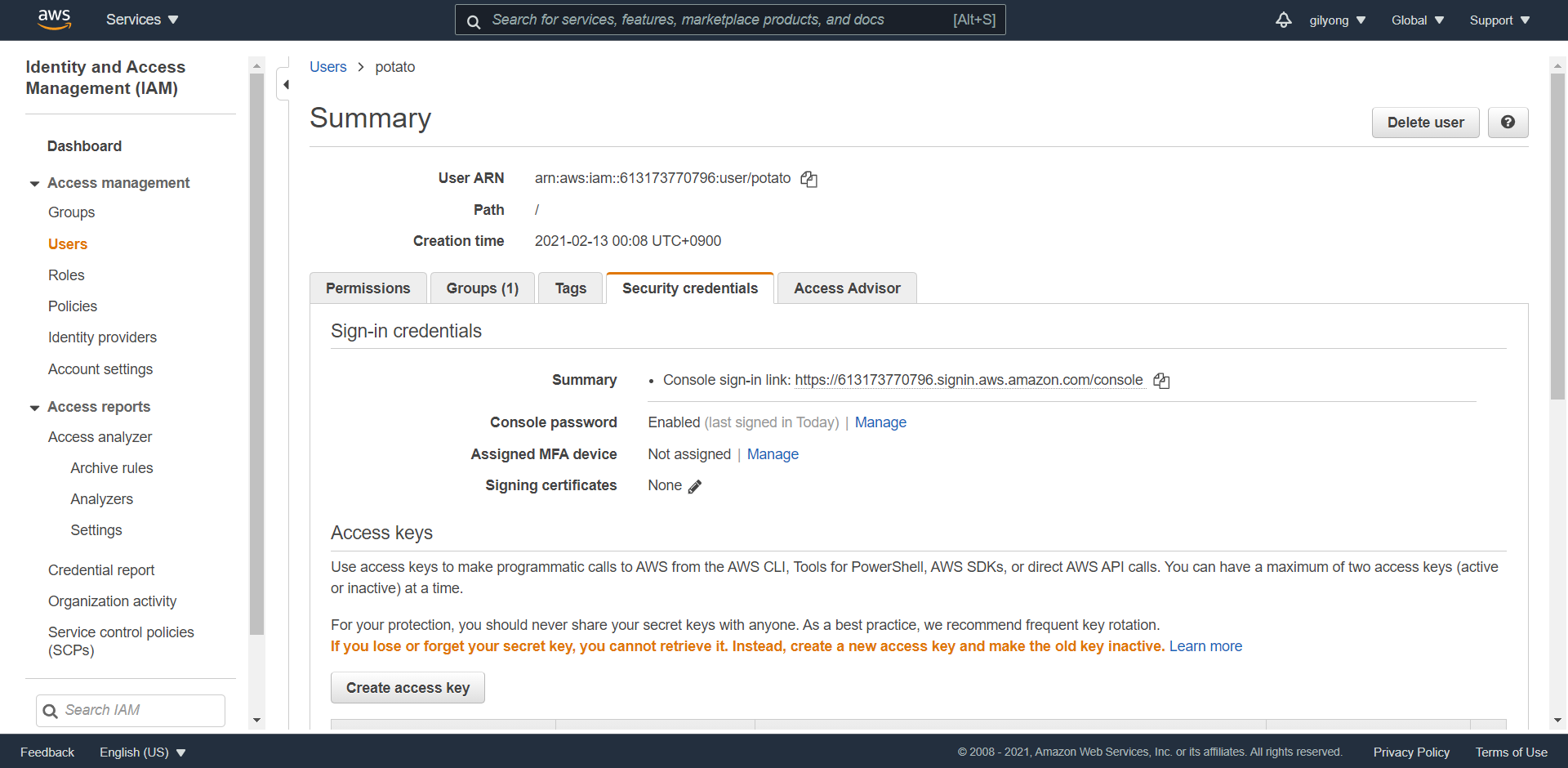The image size is (1568, 768).
Task: Open the Terms of Use link
Action: click(1511, 752)
